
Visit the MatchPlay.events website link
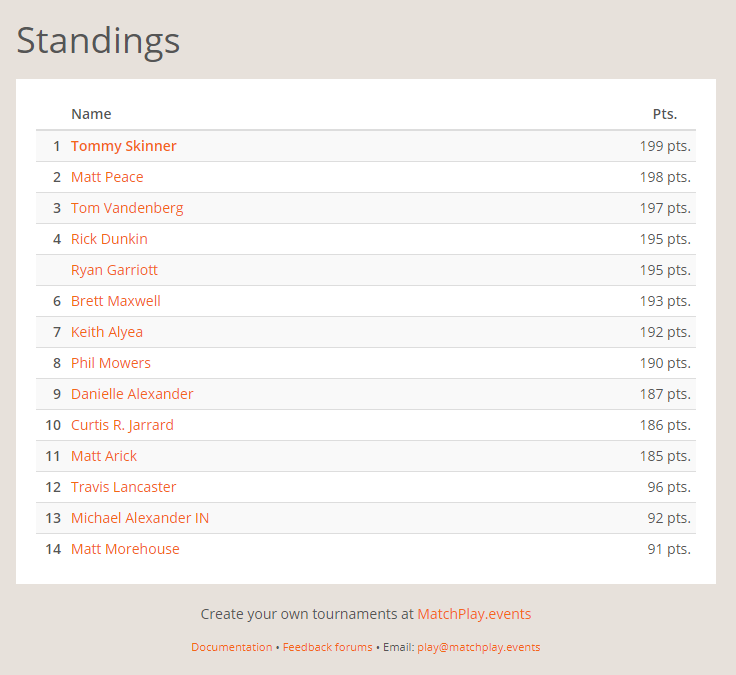[x=474, y=614]
